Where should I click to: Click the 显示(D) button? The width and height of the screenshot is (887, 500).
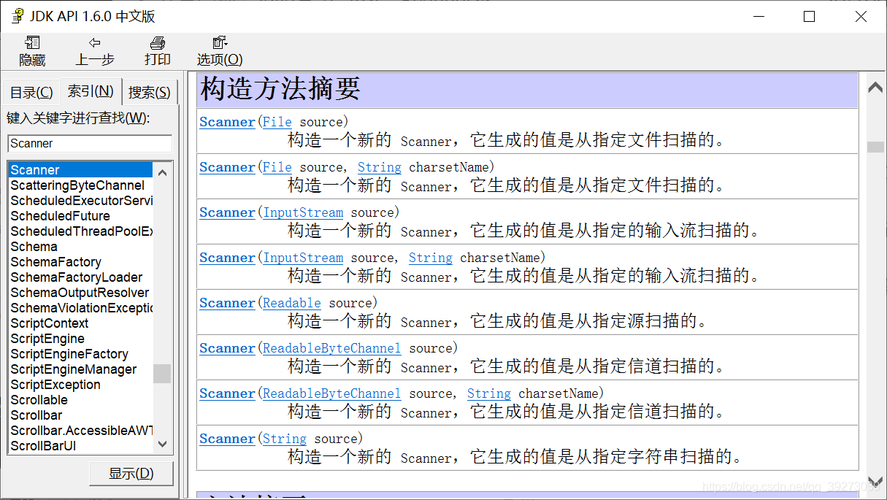[131, 473]
